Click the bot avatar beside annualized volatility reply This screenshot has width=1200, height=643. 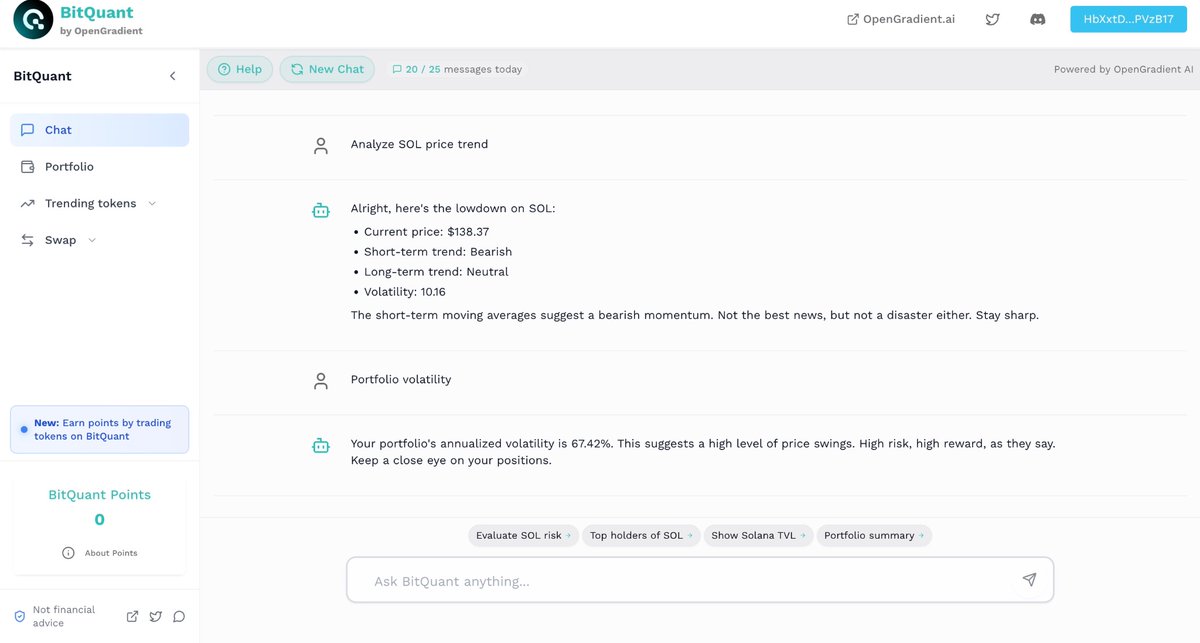321,445
